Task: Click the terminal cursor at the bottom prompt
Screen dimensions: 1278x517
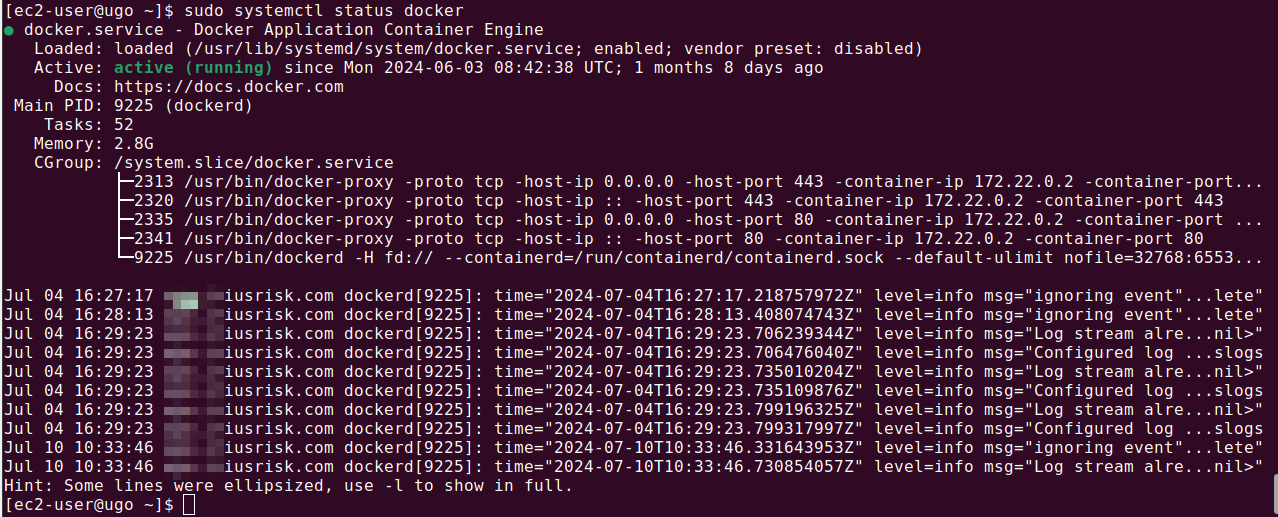Action: point(189,505)
